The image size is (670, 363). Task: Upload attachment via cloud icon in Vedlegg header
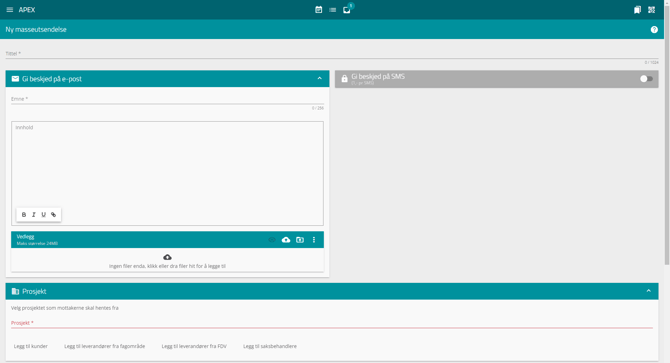(x=286, y=240)
